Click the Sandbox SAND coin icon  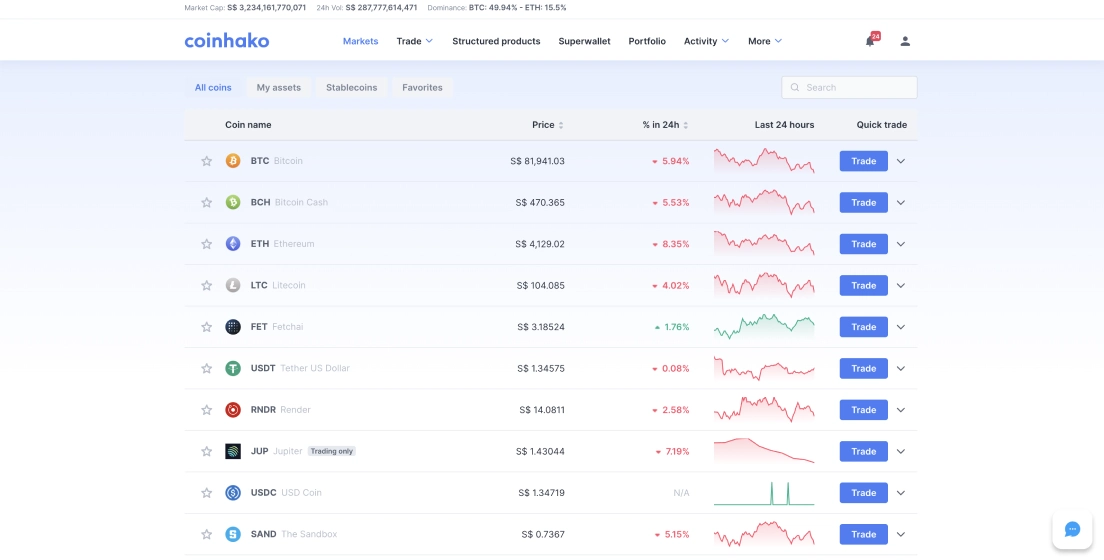(233, 535)
